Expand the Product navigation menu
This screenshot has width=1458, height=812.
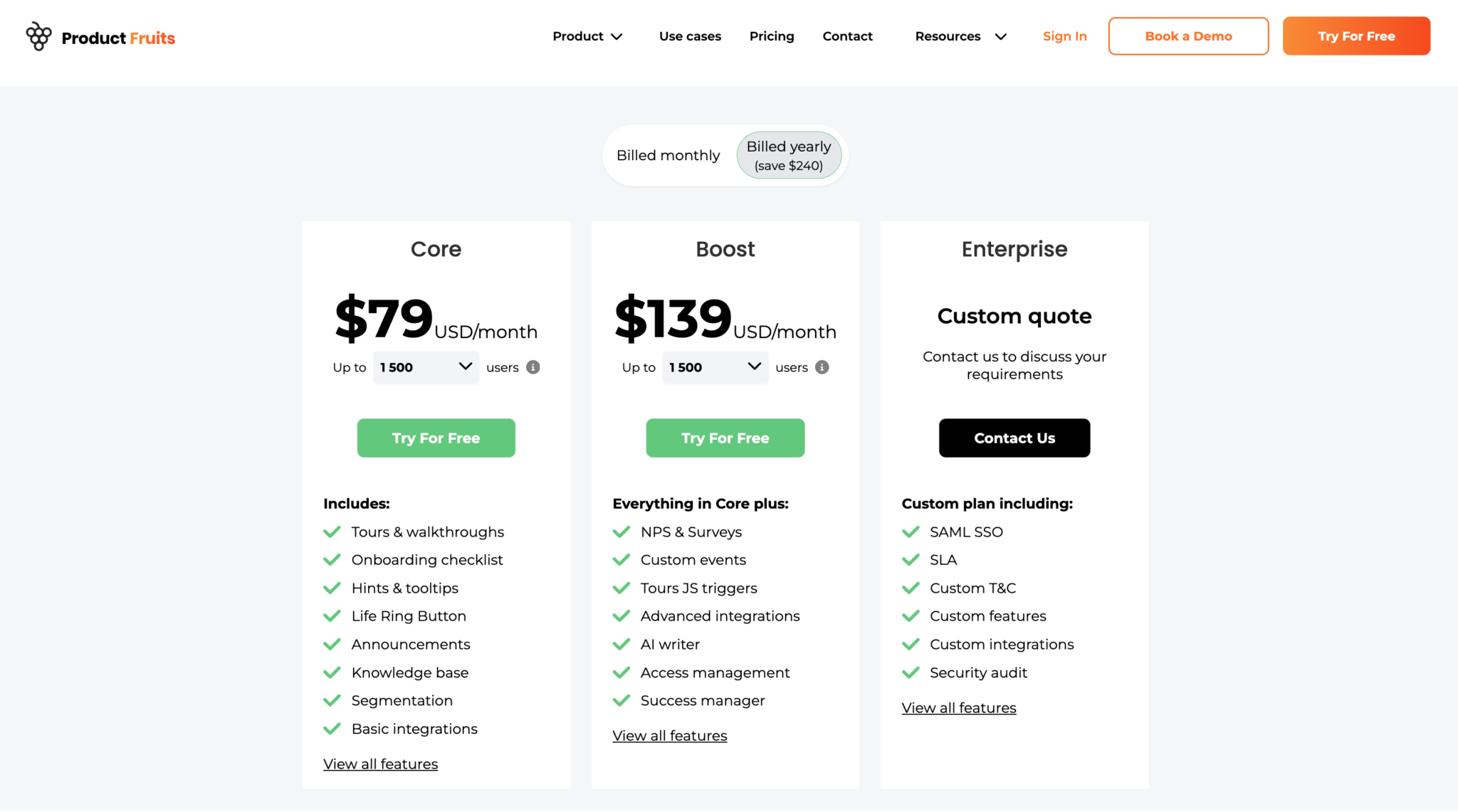[x=587, y=36]
